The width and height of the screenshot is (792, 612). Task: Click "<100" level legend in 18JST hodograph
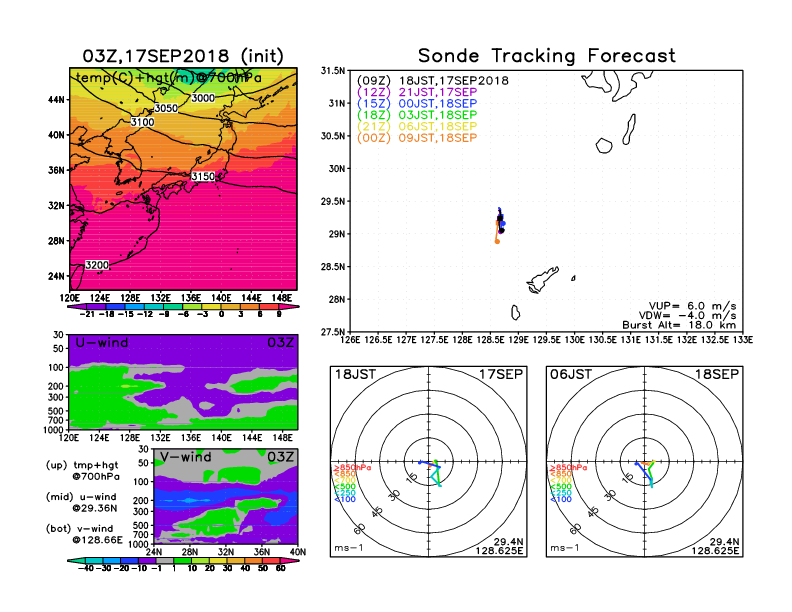(x=345, y=499)
